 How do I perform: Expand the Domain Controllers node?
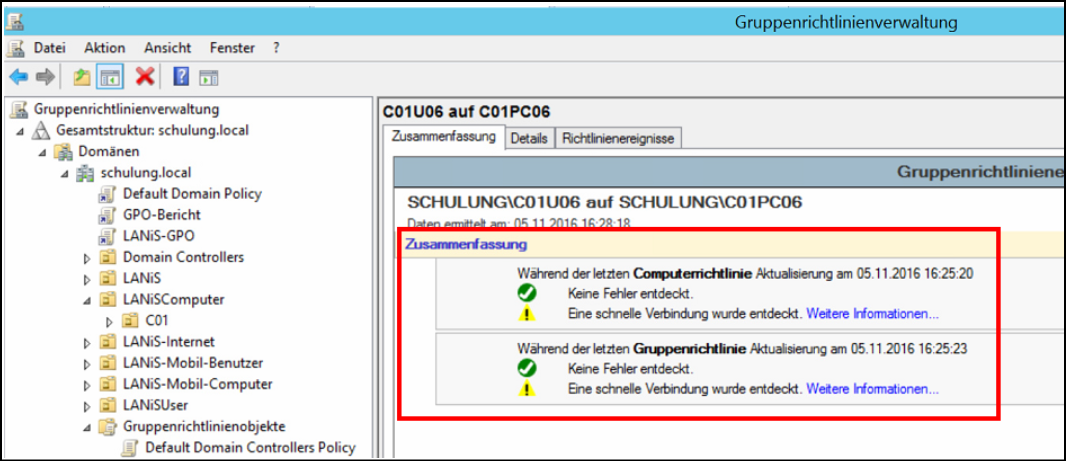click(87, 258)
